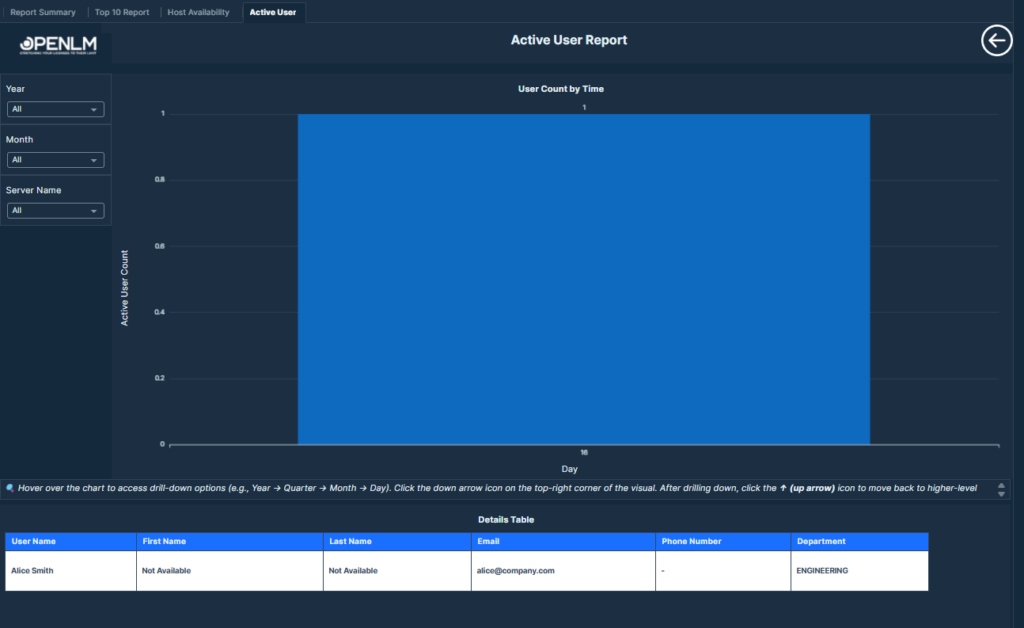Screen dimensions: 1024x628
Task: Click the up arrow in hint text box
Action: [1001, 485]
